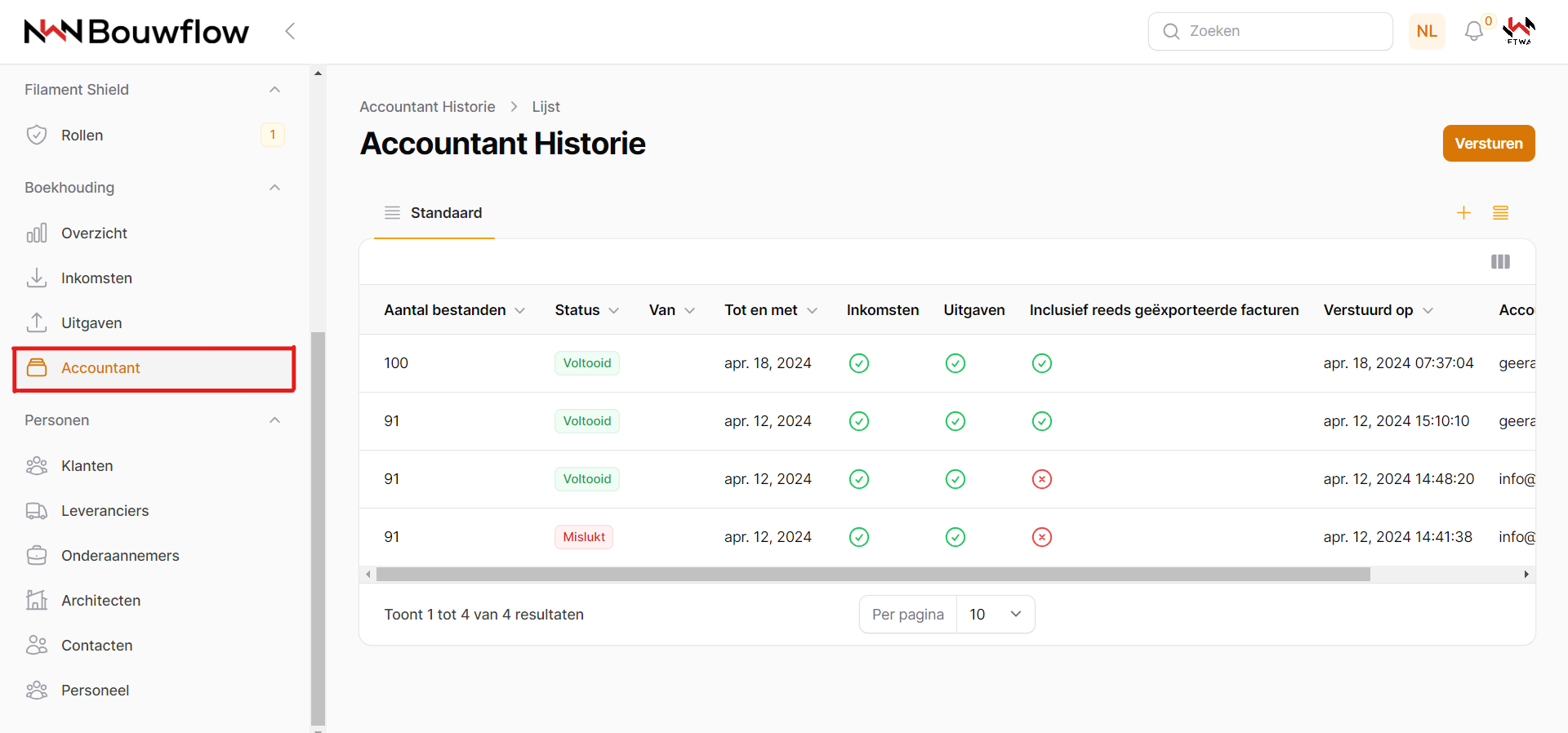1568x733 pixels.
Task: Click the orange plus icon to add view
Action: pos(1463,213)
